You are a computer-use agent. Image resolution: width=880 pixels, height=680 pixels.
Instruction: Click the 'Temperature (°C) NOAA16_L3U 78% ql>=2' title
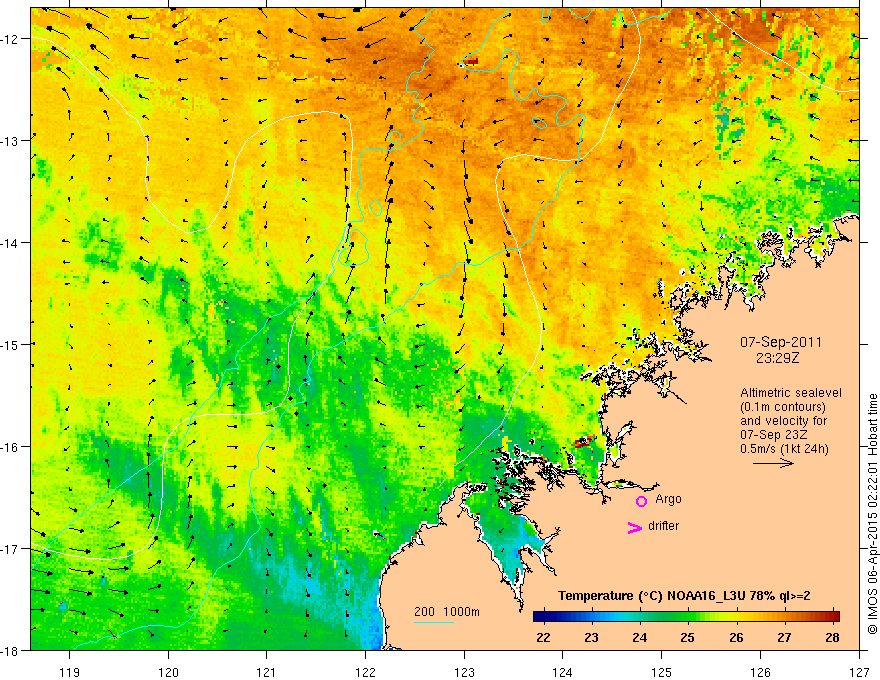point(684,596)
